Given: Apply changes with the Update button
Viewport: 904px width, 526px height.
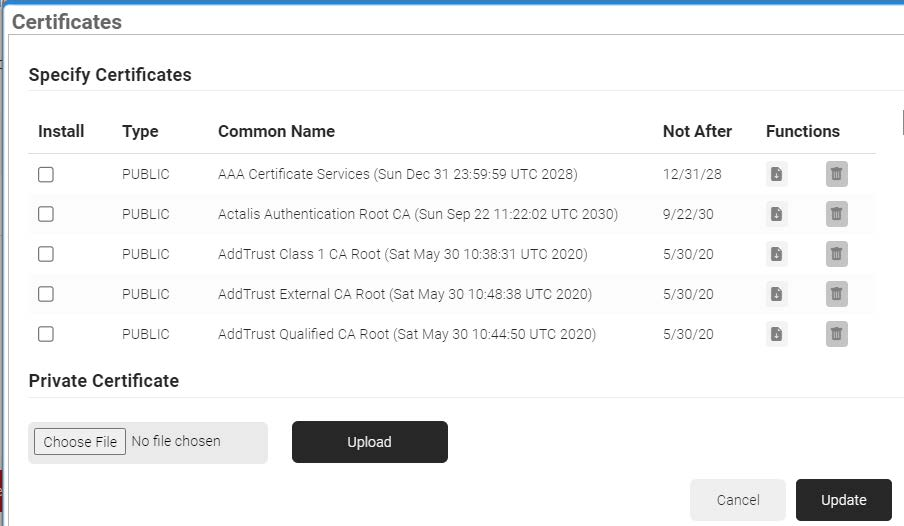Looking at the screenshot, I should pos(843,500).
